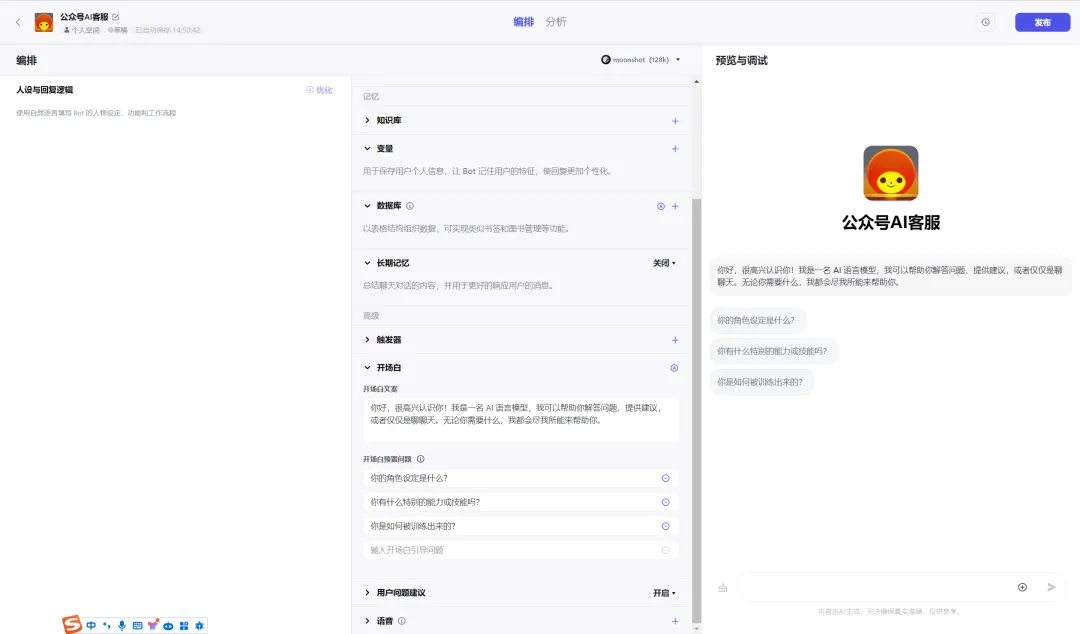Viewport: 1080px width, 634px height.
Task: Switch to the 分析 tab
Action: tap(556, 22)
